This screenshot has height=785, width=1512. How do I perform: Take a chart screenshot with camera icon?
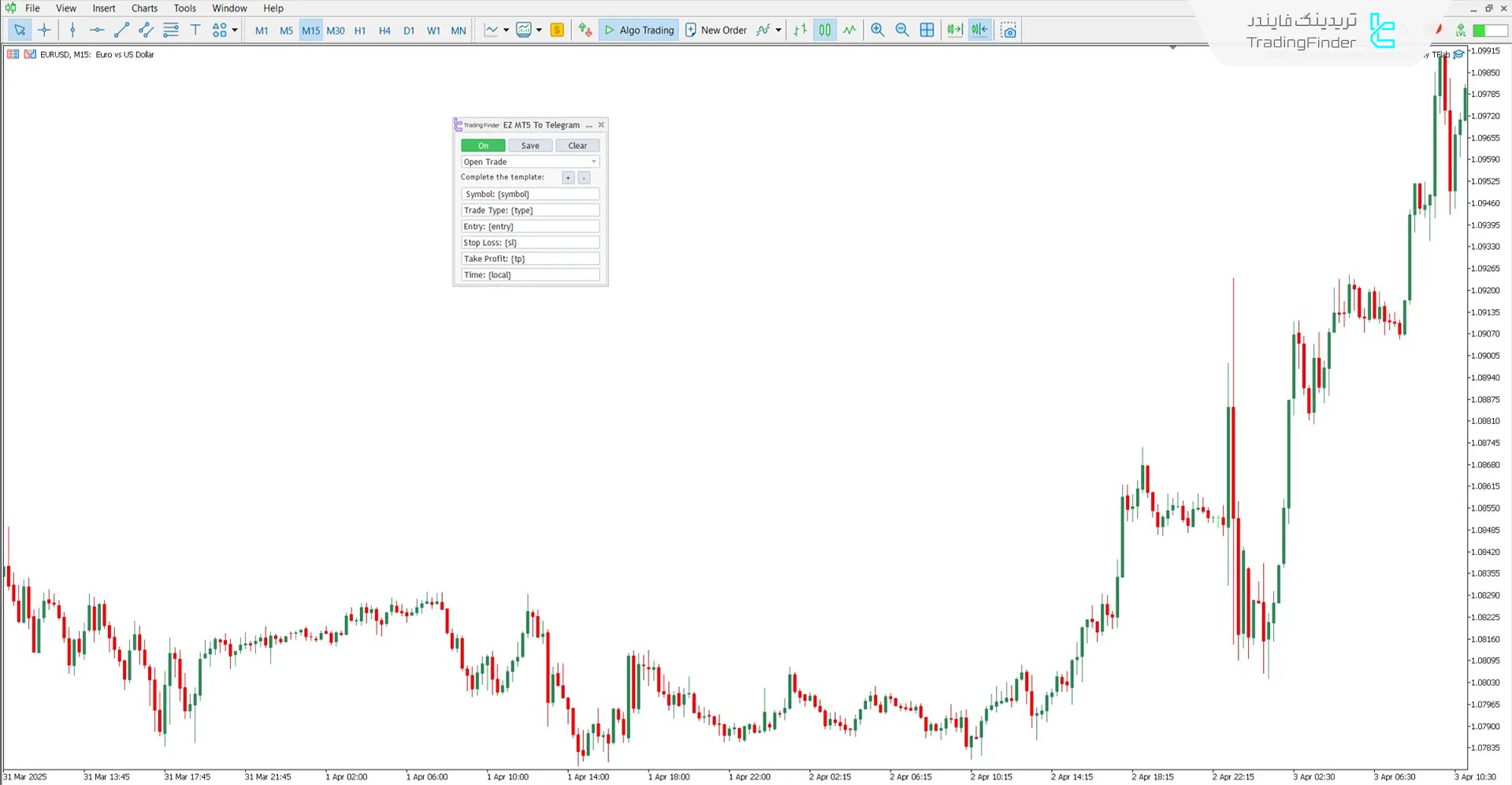pos(1009,30)
